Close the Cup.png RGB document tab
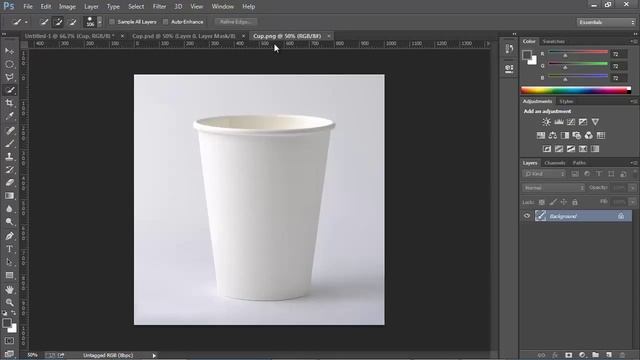640x360 pixels. click(329, 36)
